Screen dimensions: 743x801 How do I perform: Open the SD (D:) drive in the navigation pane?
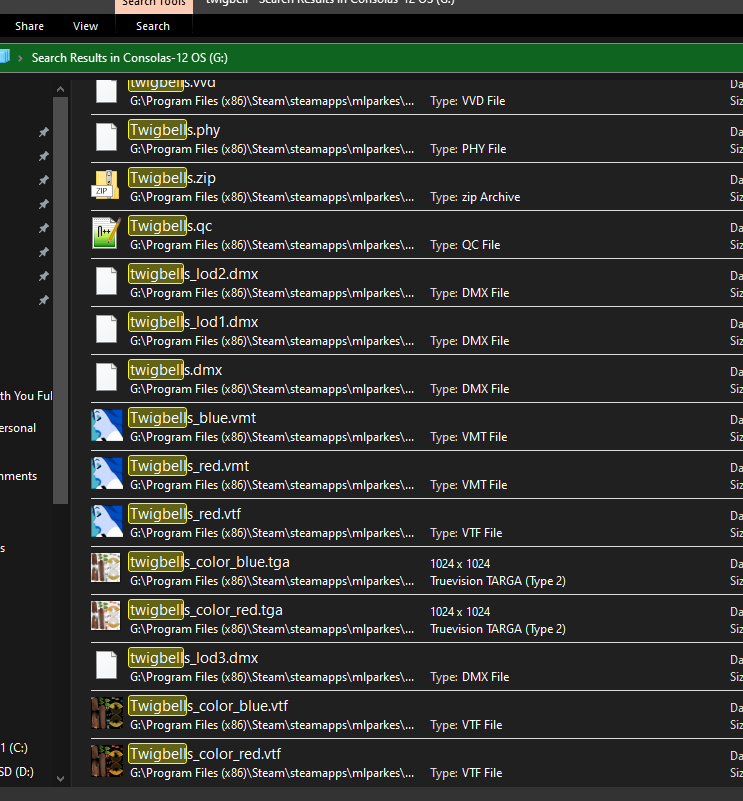17,771
